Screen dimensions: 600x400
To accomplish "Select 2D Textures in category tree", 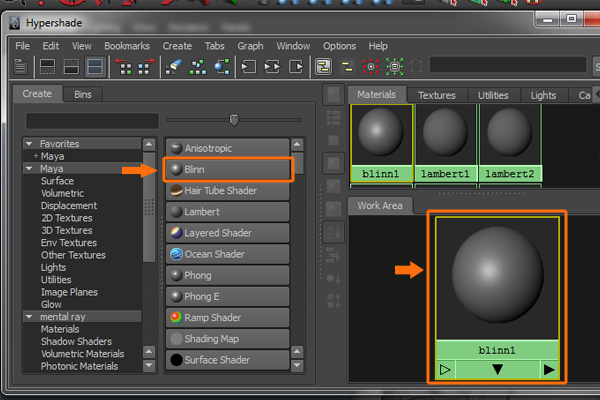I will 66,218.
